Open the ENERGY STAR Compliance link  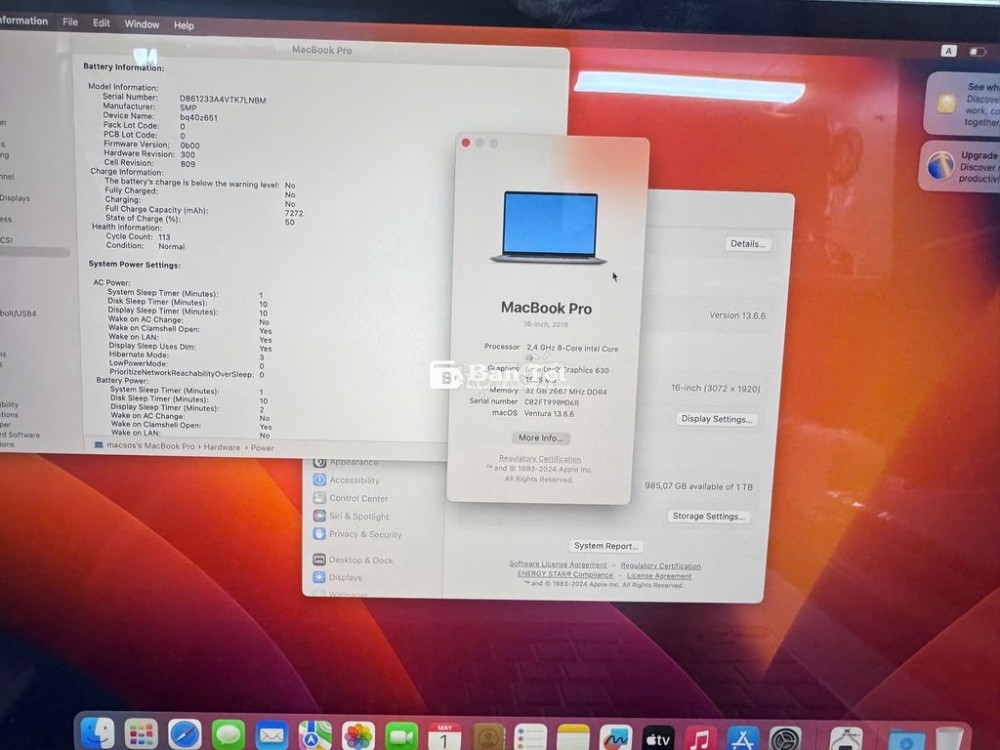(565, 574)
